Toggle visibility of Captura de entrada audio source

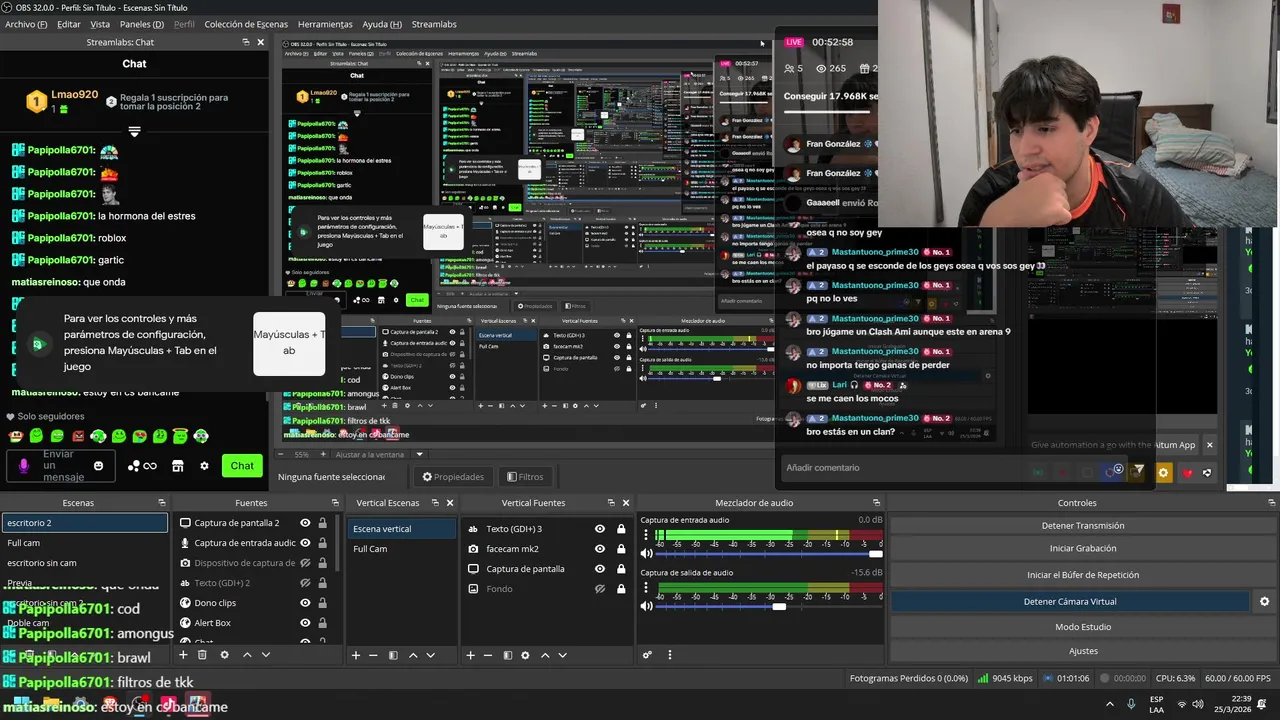pos(305,543)
